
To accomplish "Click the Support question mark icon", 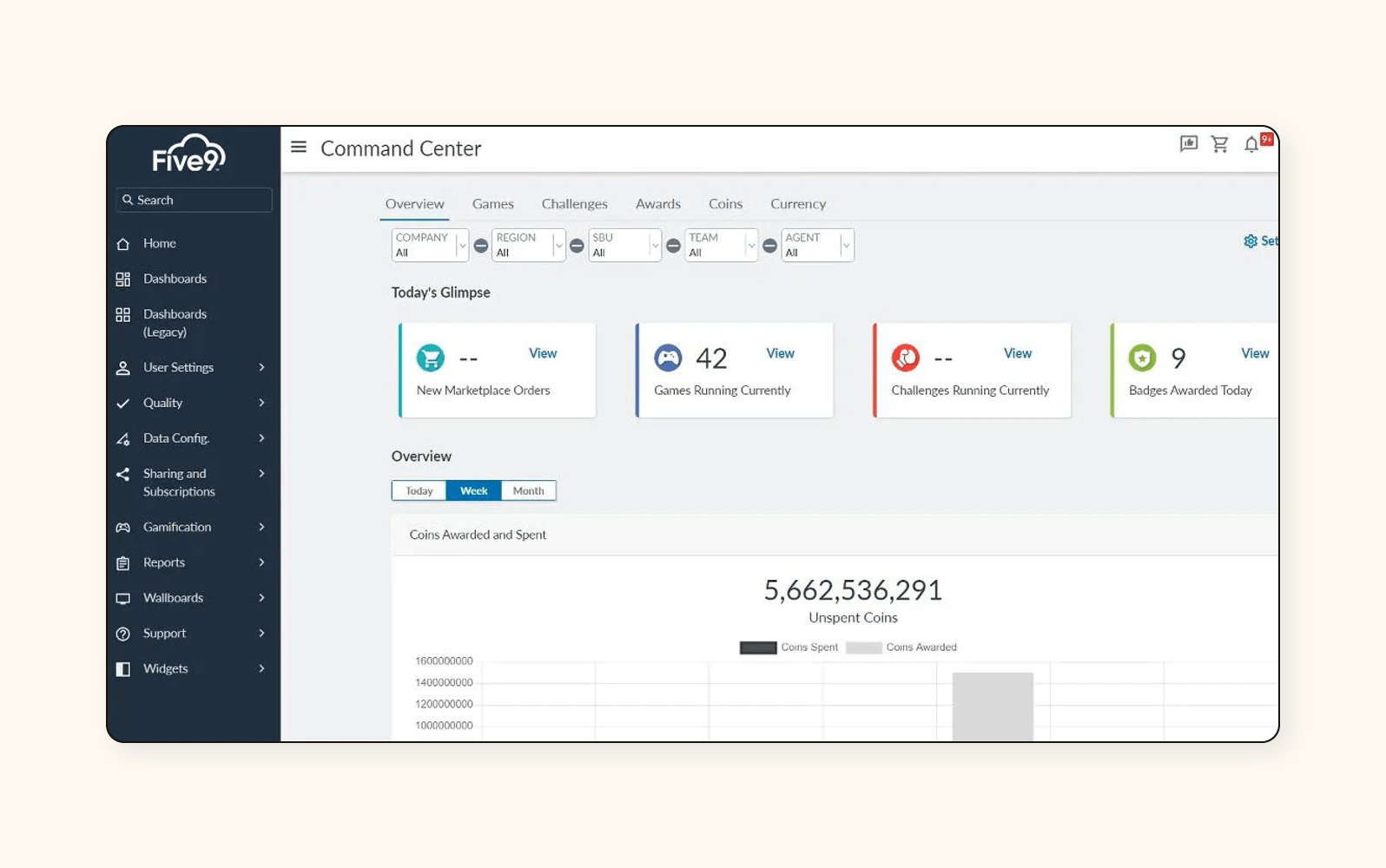I will point(123,634).
